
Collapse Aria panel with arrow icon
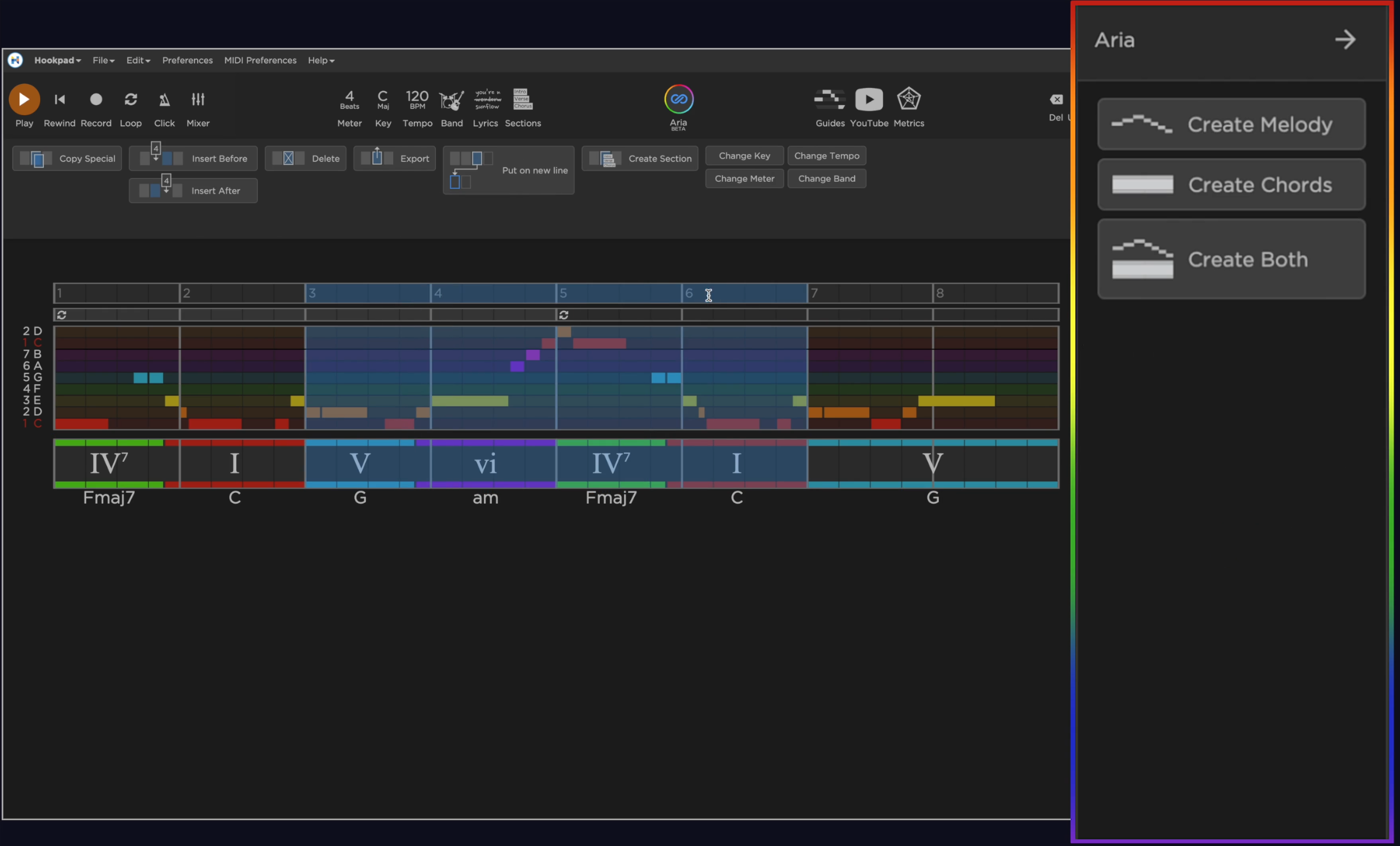[1345, 40]
